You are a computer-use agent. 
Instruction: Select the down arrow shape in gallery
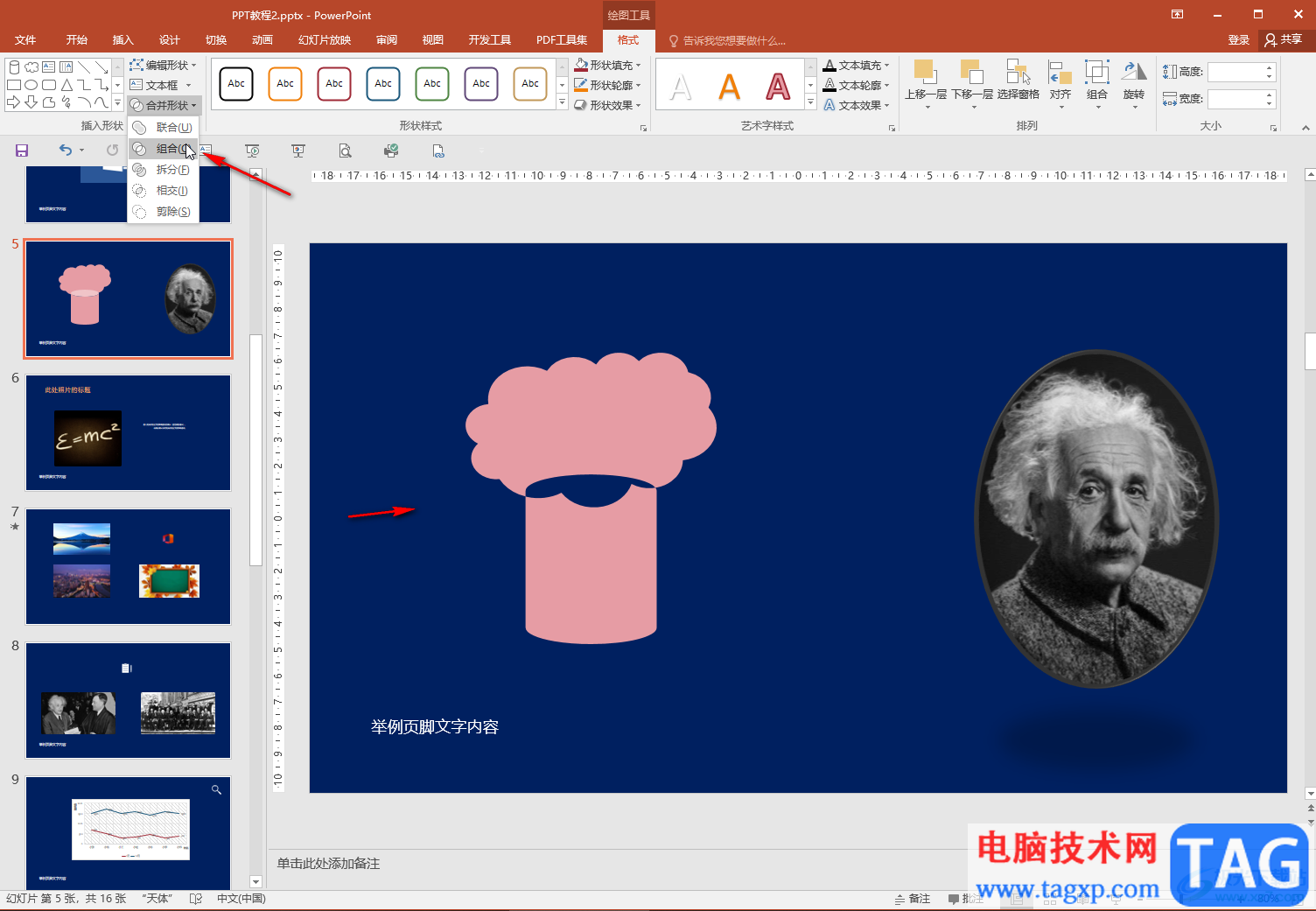[x=31, y=102]
